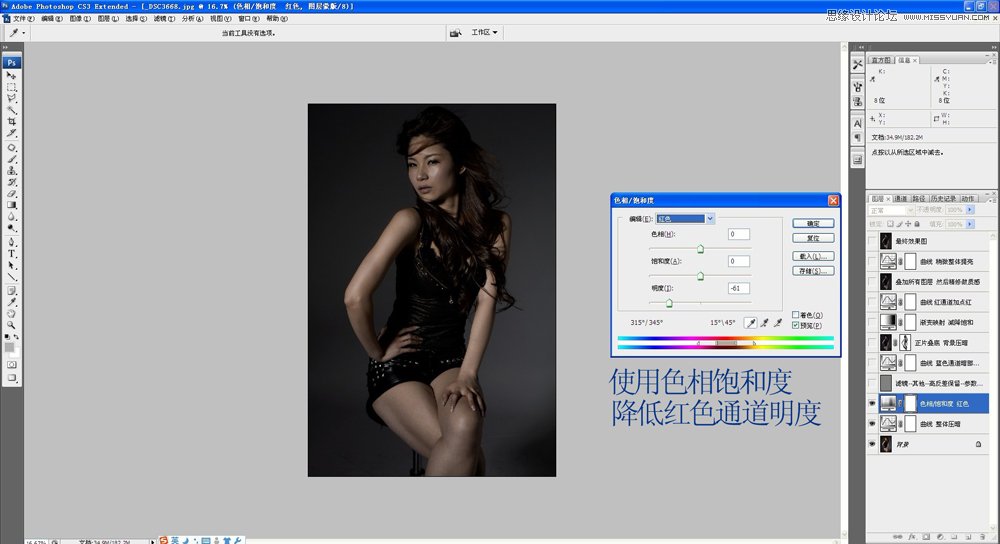This screenshot has height=544, width=1000.
Task: Enable the 着色 (Colorize) checkbox
Action: pyautogui.click(x=796, y=315)
